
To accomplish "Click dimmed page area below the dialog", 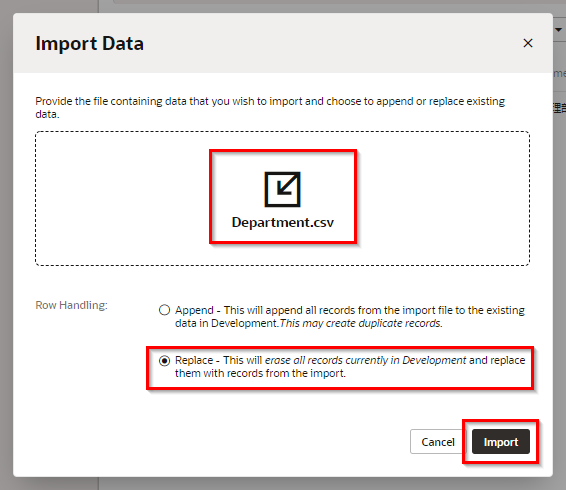I will (283, 484).
